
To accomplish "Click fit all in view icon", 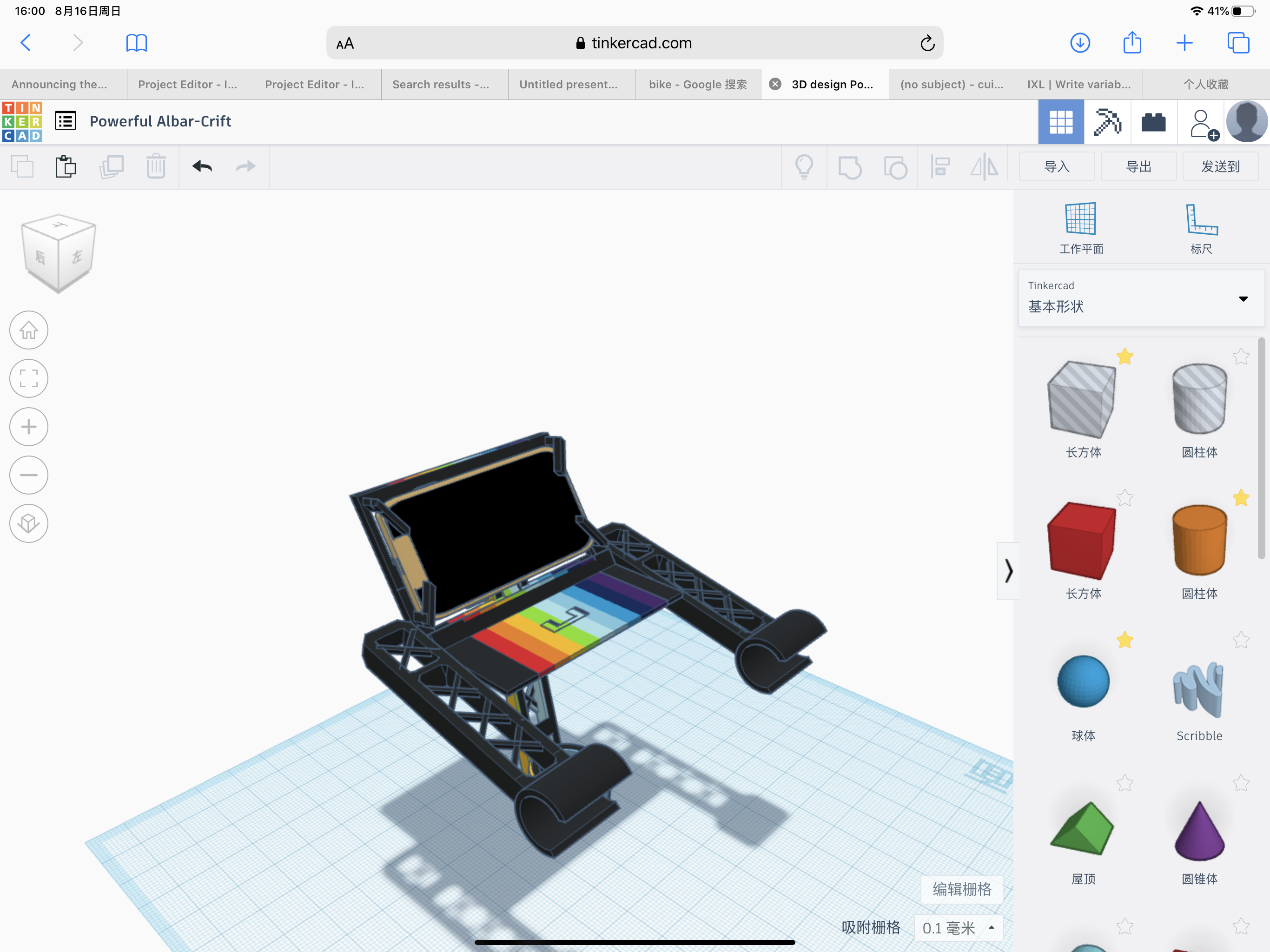I will [29, 378].
